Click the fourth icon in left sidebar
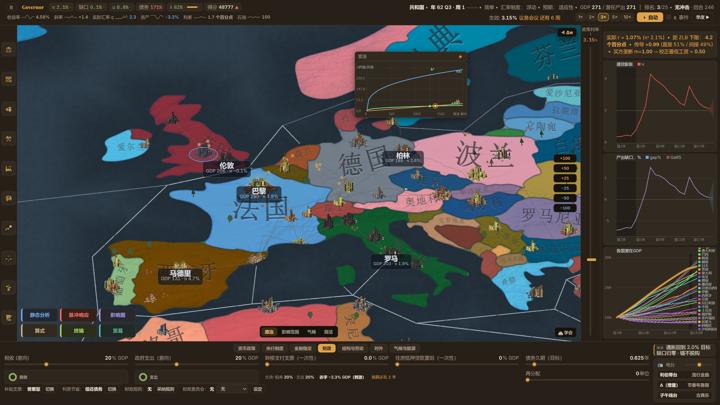Viewport: 720px width, 405px height. 9,139
